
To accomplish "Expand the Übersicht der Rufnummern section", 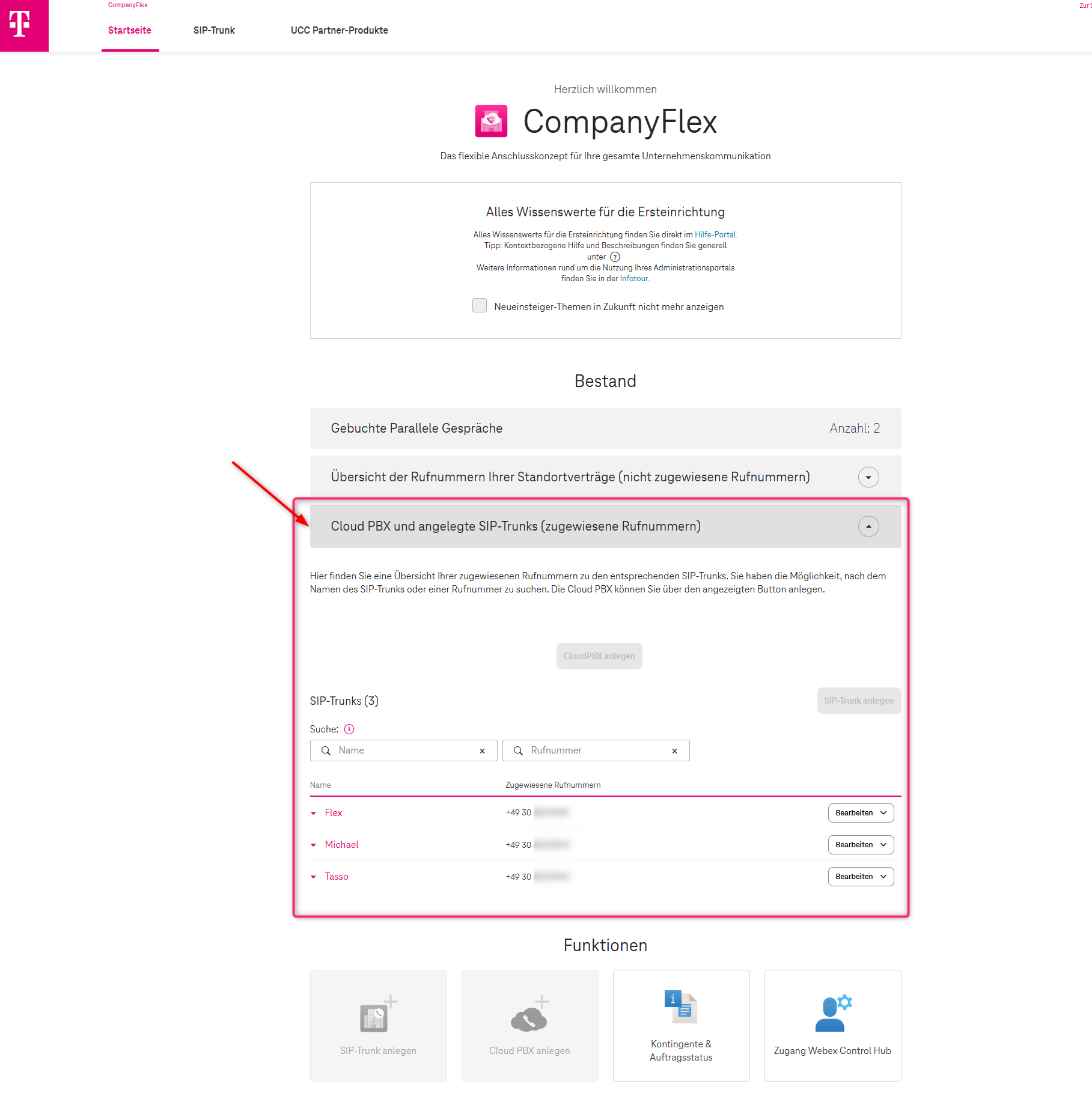I will [x=868, y=477].
